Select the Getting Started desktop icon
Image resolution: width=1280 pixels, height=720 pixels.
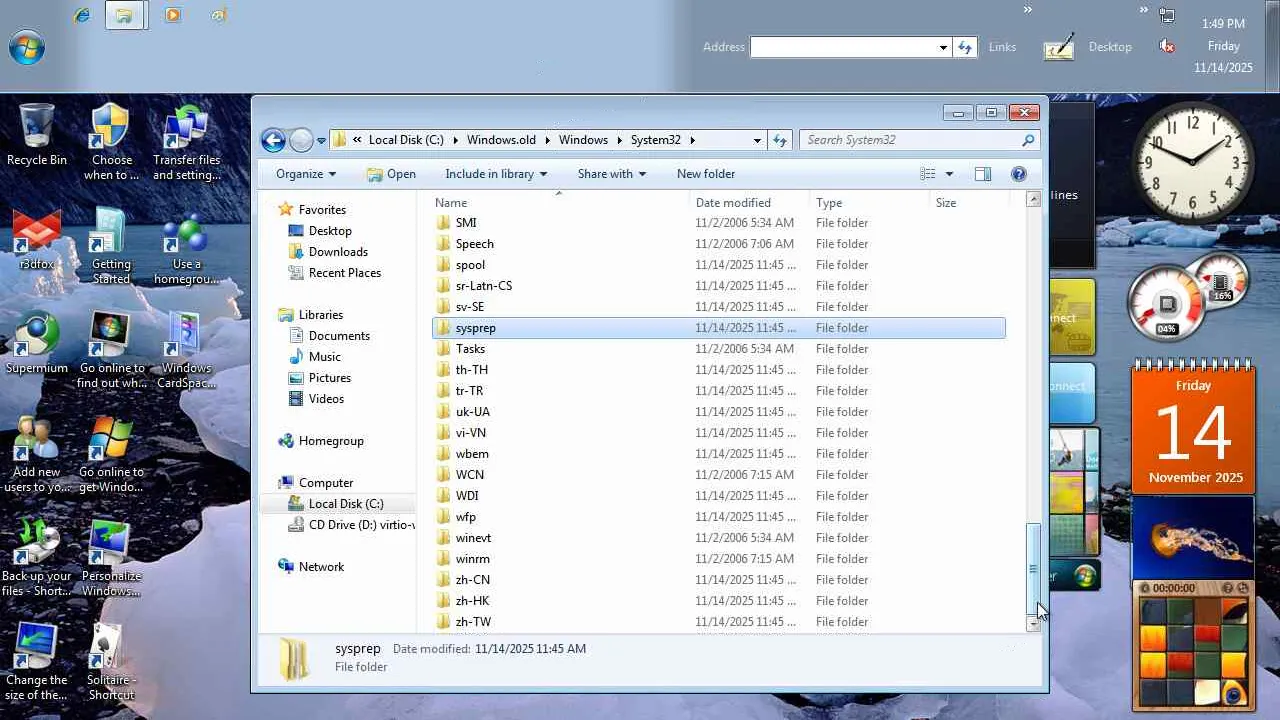111,247
